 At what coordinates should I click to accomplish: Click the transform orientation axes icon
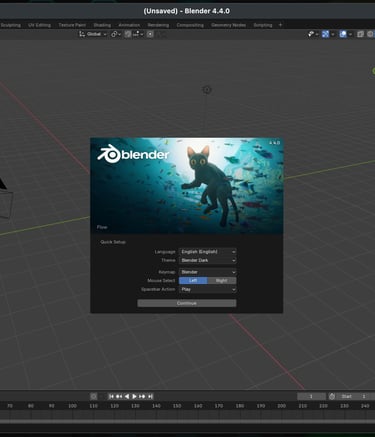point(82,34)
